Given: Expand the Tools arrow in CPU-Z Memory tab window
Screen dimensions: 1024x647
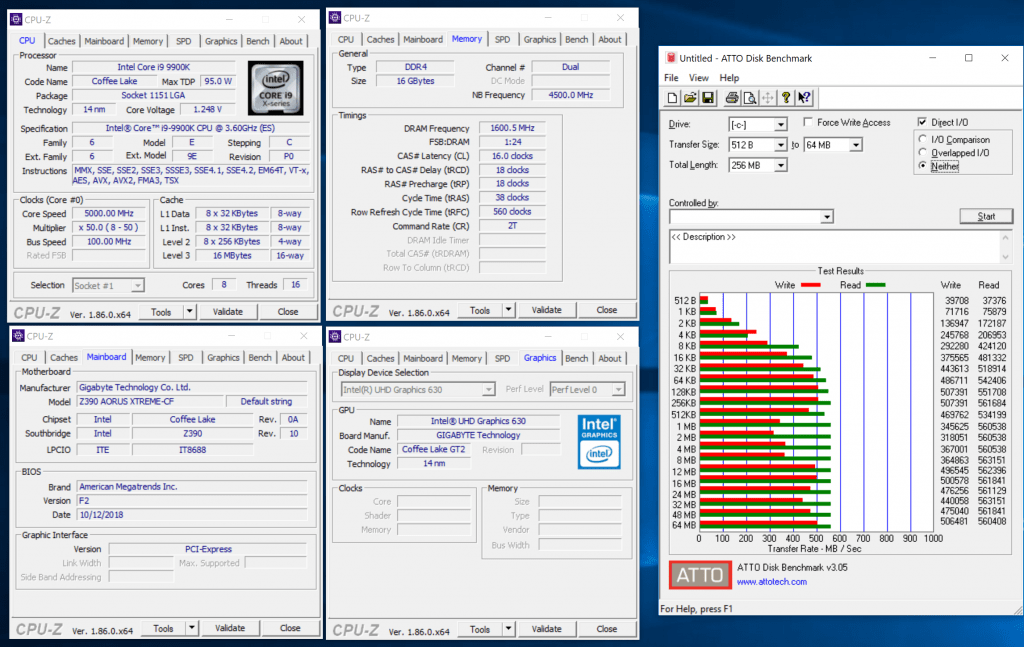Looking at the screenshot, I should tap(508, 310).
